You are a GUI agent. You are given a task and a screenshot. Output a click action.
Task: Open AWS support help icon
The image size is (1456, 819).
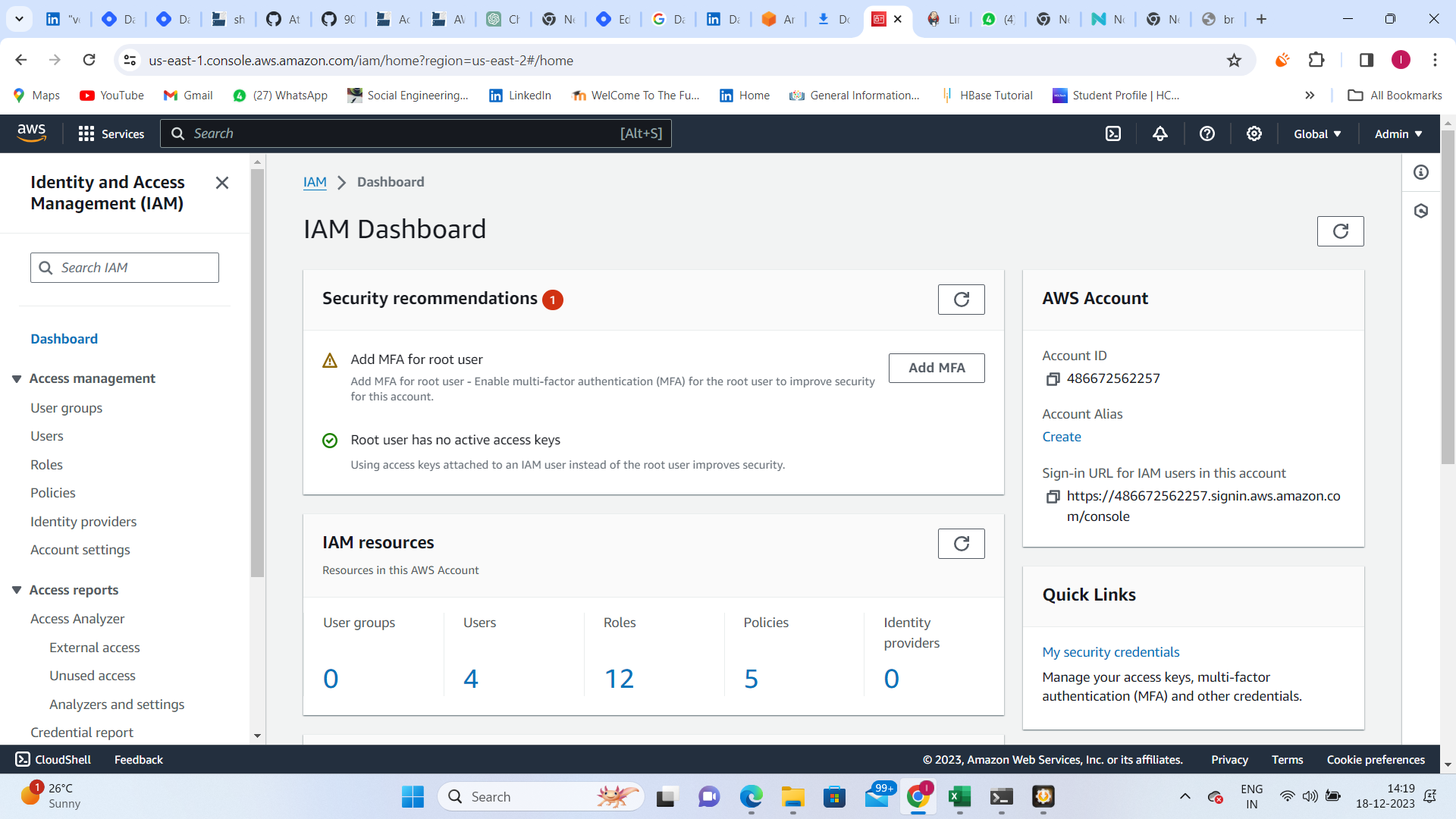pos(1207,134)
